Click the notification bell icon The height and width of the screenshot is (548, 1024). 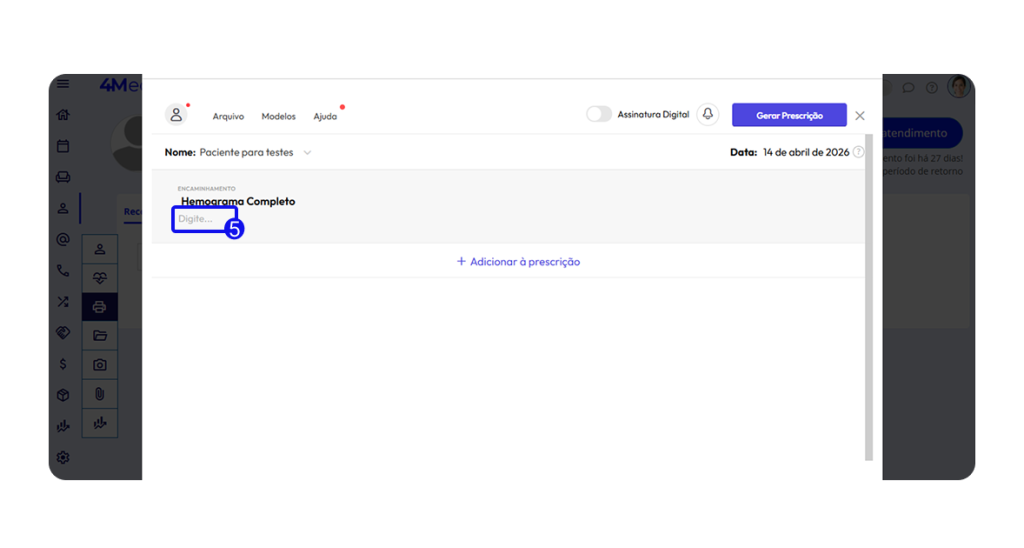[708, 115]
